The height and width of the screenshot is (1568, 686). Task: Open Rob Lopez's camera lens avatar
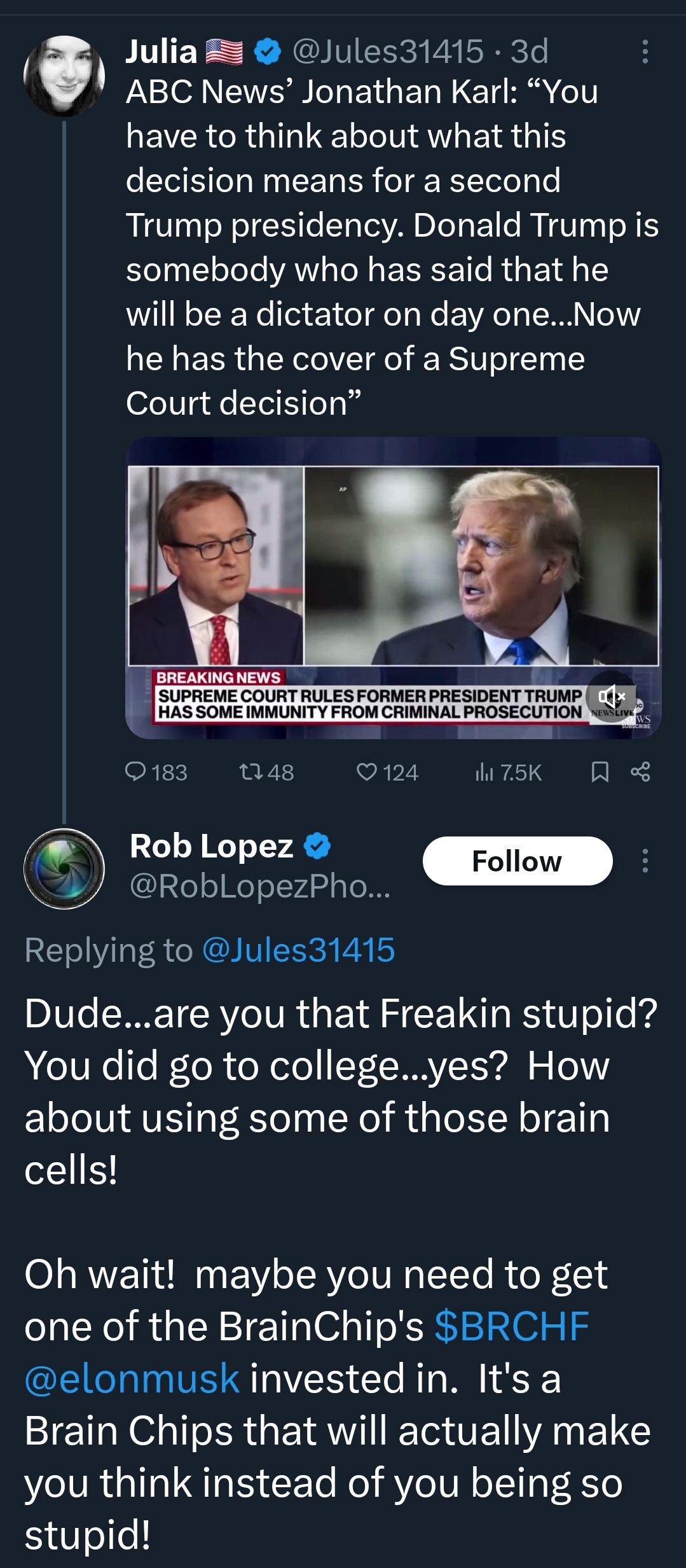click(64, 868)
